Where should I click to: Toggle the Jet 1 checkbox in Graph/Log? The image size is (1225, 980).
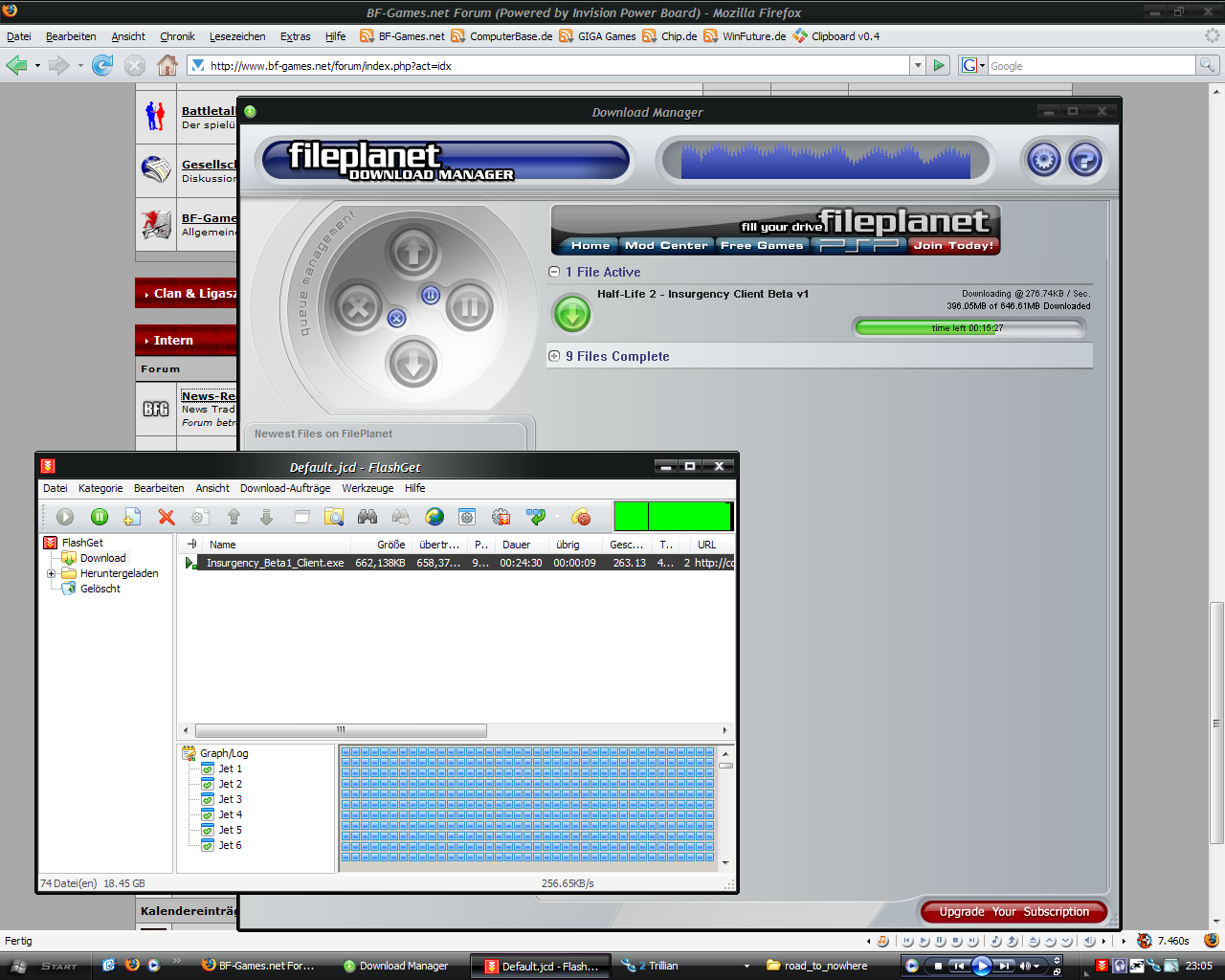208,768
